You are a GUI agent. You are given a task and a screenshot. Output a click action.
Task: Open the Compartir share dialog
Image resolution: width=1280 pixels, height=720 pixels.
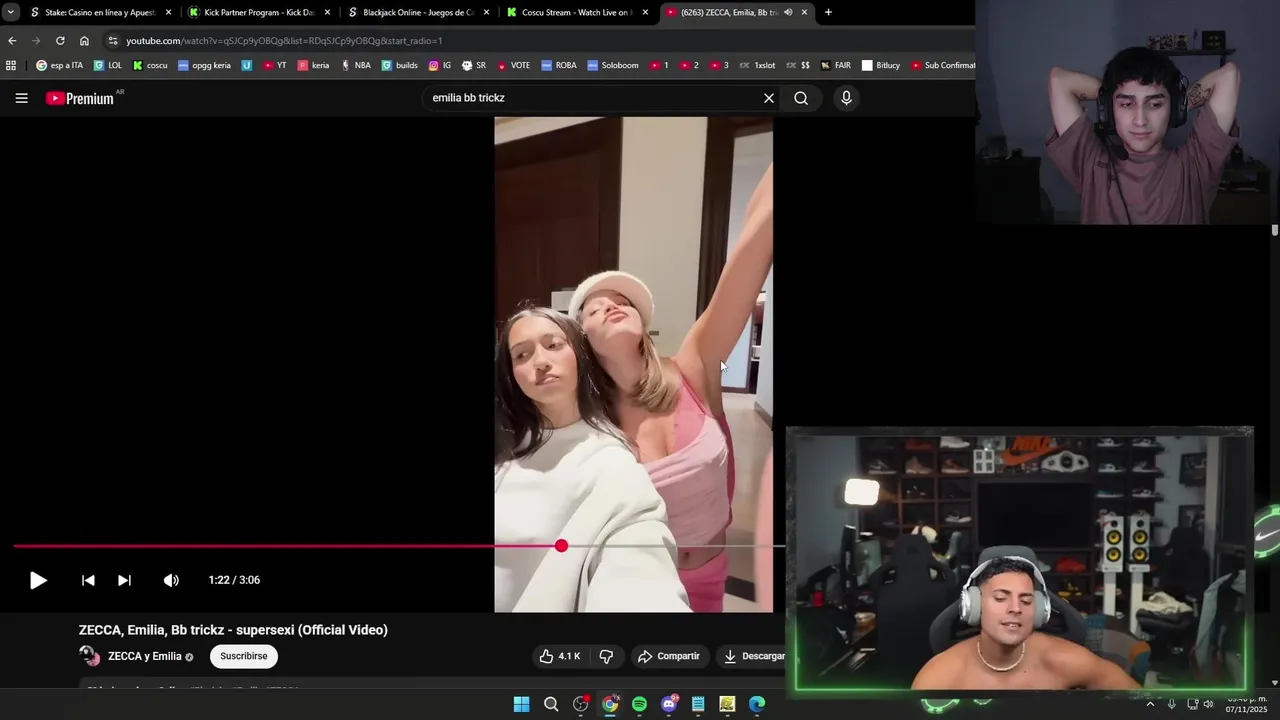(669, 656)
